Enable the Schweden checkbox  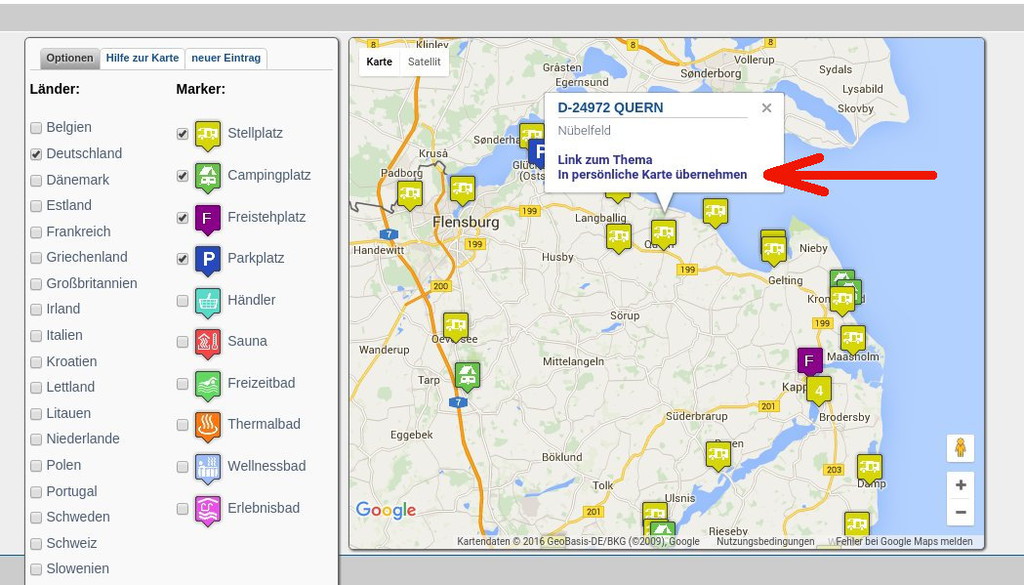(x=37, y=517)
